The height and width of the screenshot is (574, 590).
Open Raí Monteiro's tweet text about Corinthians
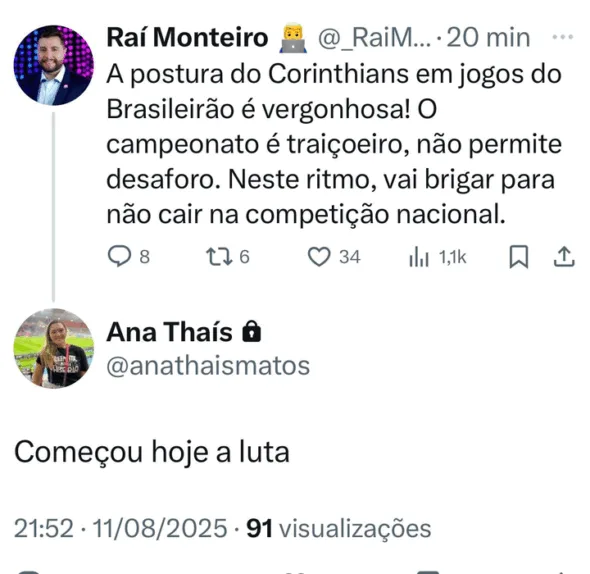click(x=334, y=145)
